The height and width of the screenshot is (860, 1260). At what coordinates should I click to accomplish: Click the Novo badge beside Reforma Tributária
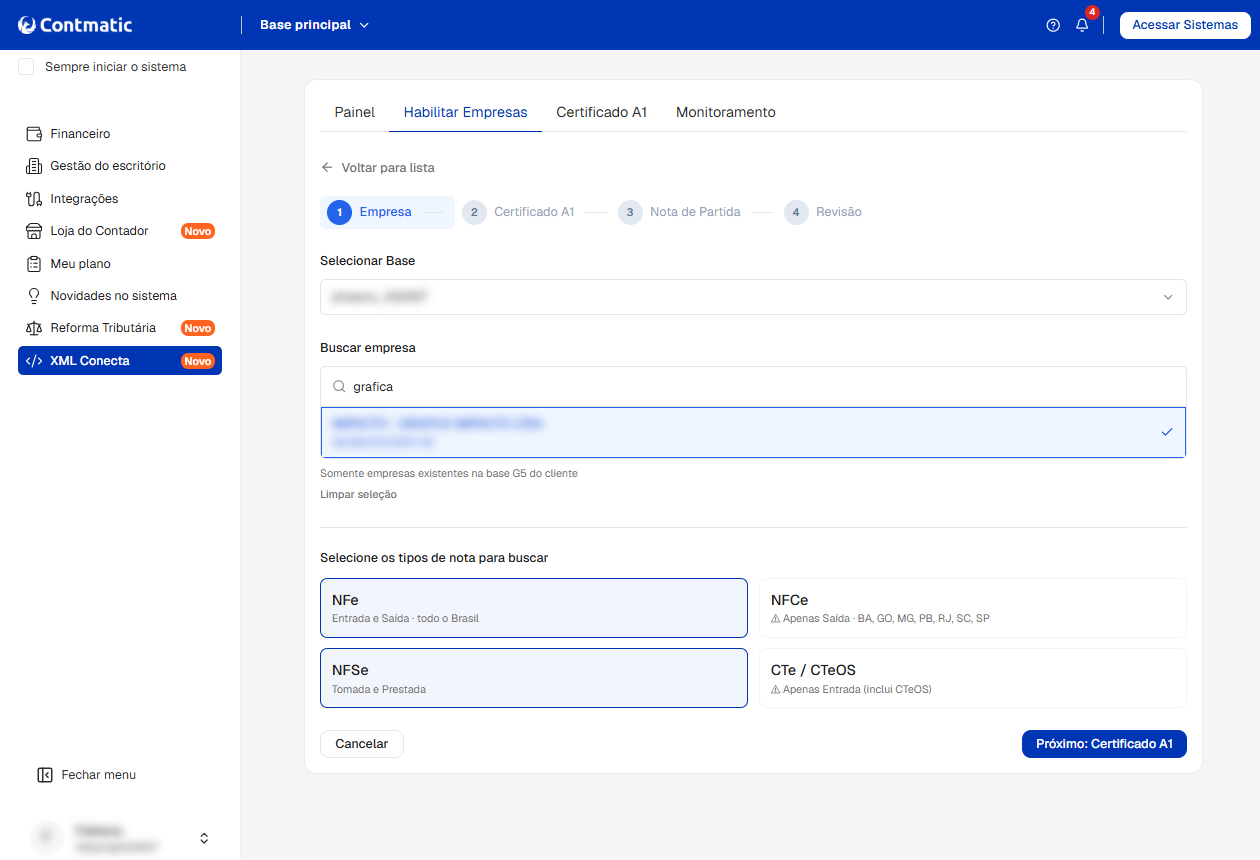[198, 328]
